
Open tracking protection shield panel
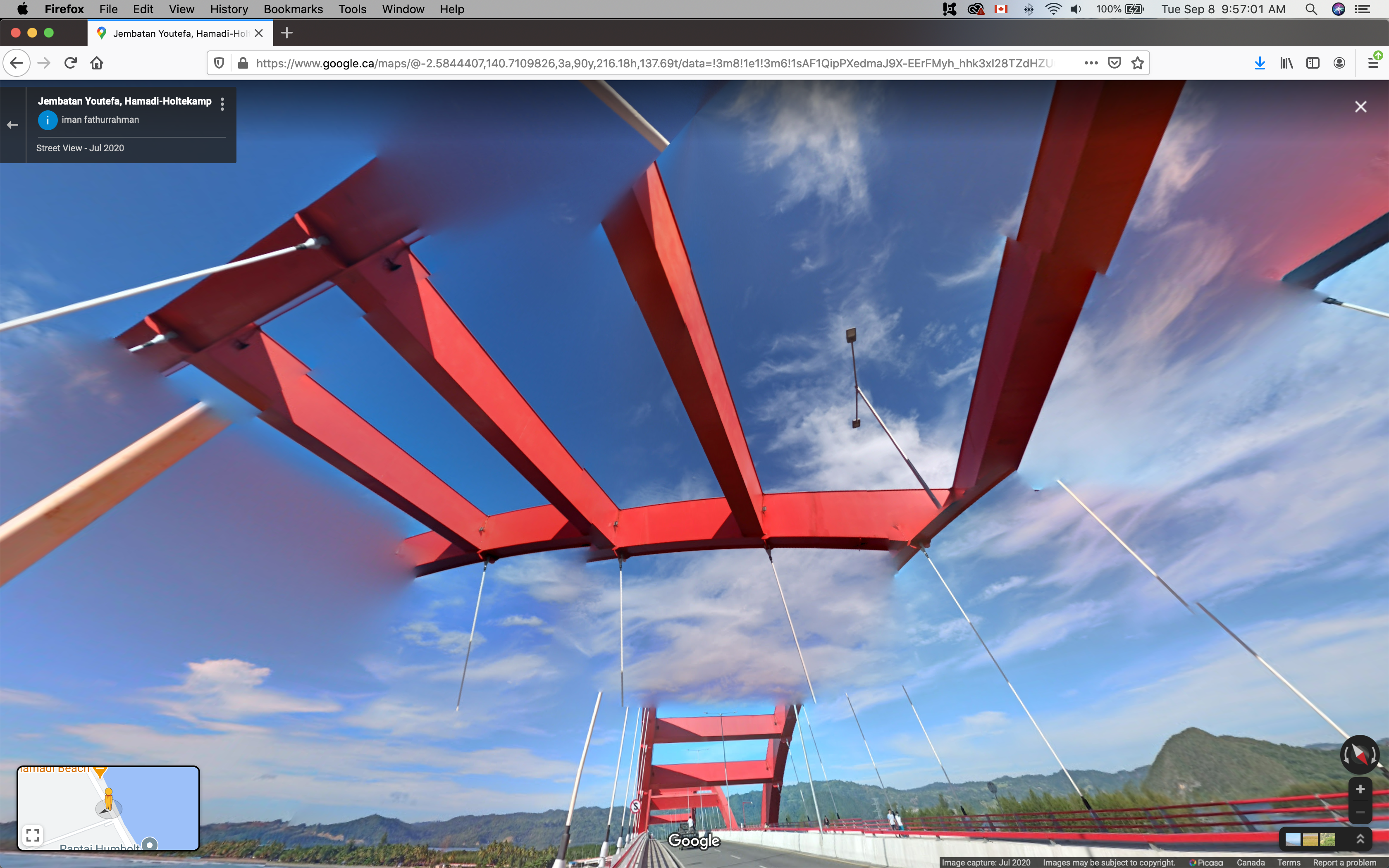219,63
